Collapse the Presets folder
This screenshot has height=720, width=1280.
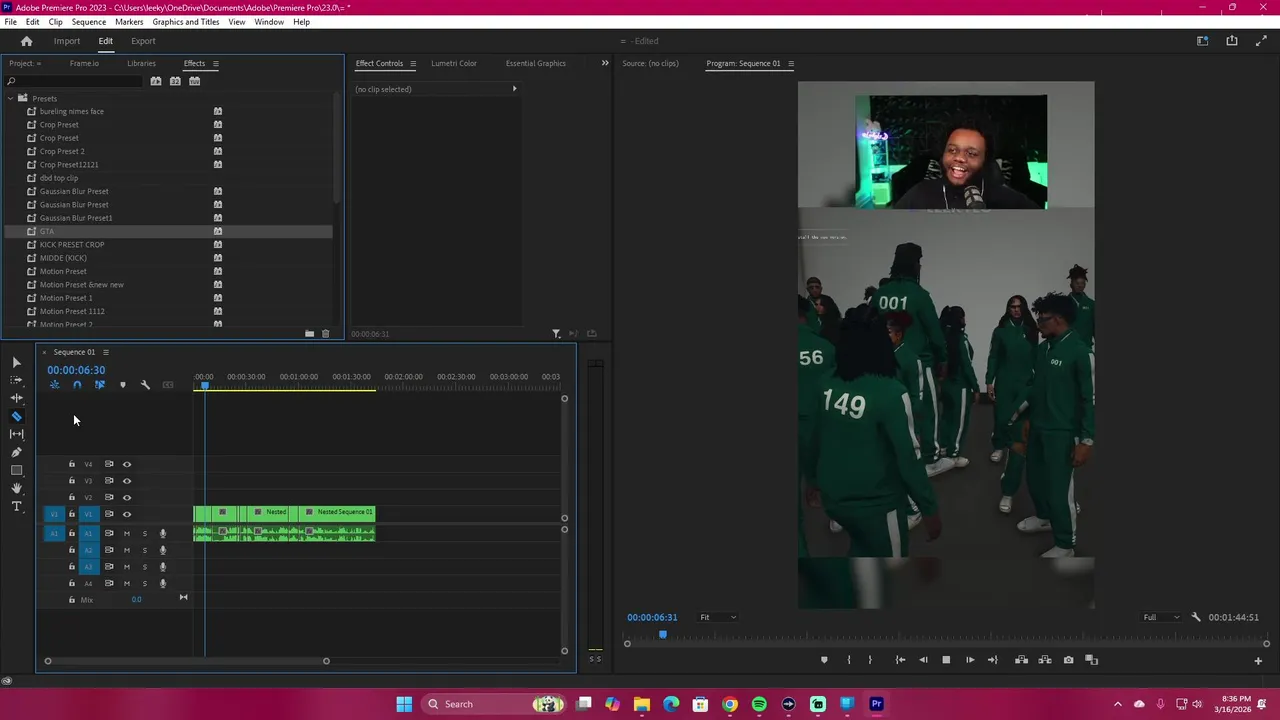point(10,98)
